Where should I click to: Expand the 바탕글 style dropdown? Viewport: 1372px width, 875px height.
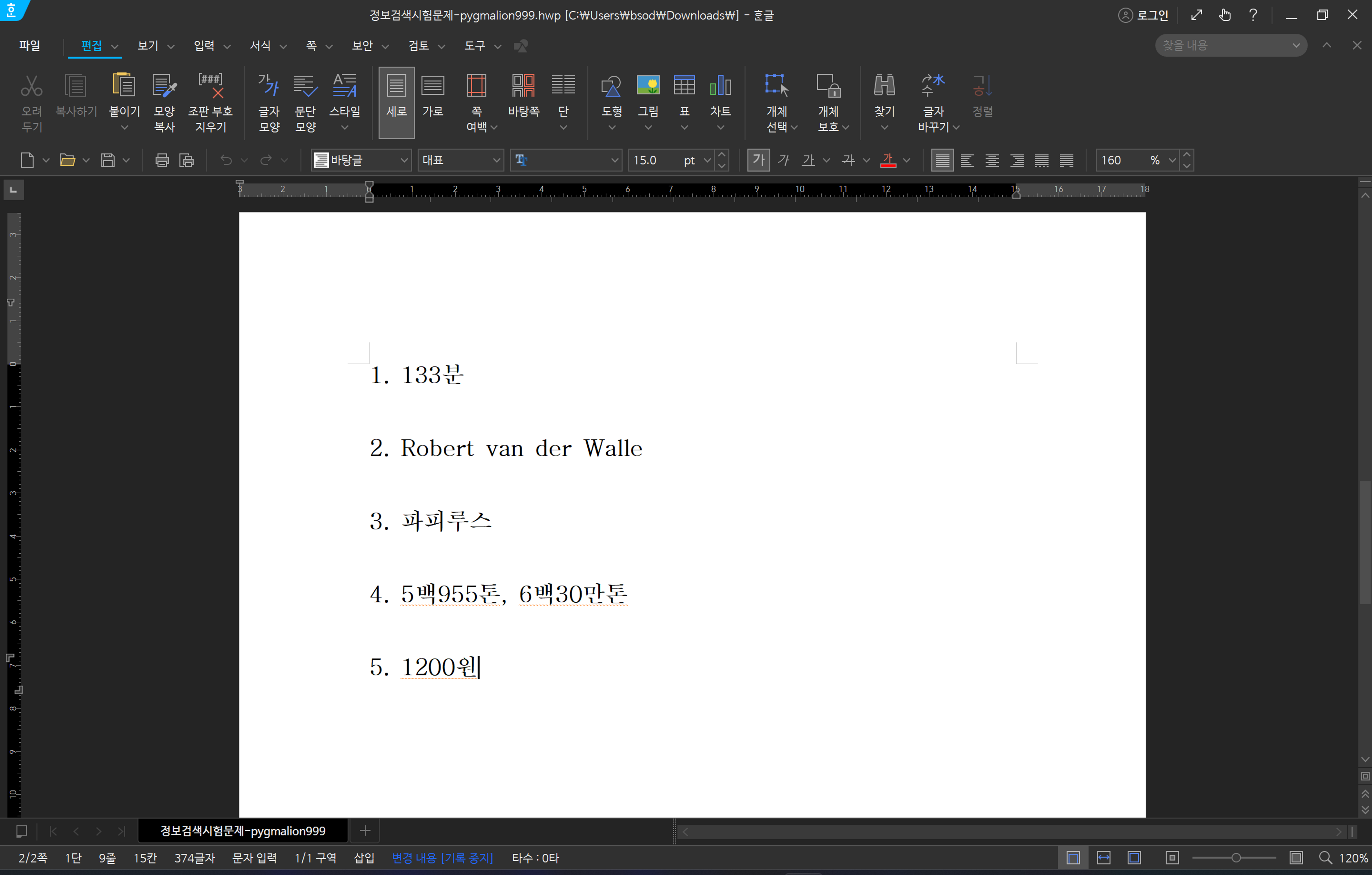coord(404,160)
